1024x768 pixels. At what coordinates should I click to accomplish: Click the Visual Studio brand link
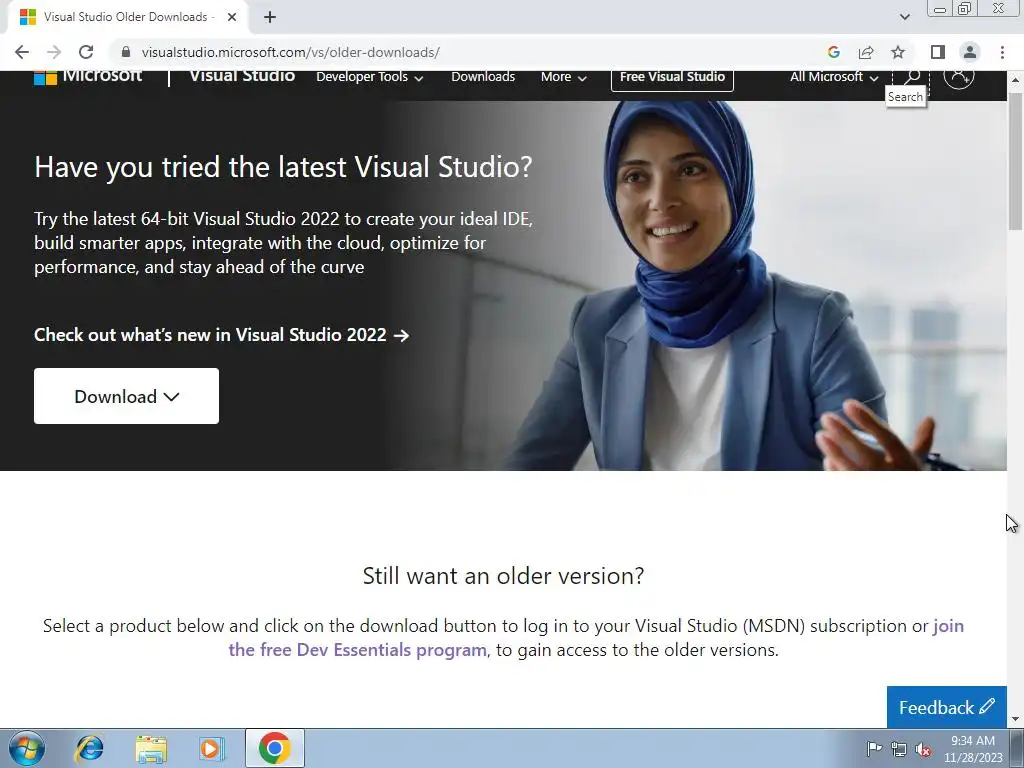242,76
